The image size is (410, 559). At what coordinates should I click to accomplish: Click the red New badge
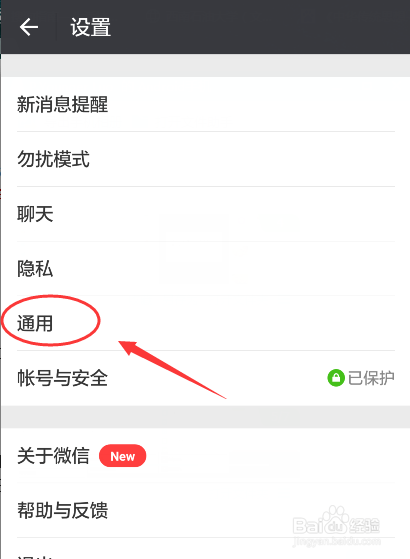pos(122,456)
